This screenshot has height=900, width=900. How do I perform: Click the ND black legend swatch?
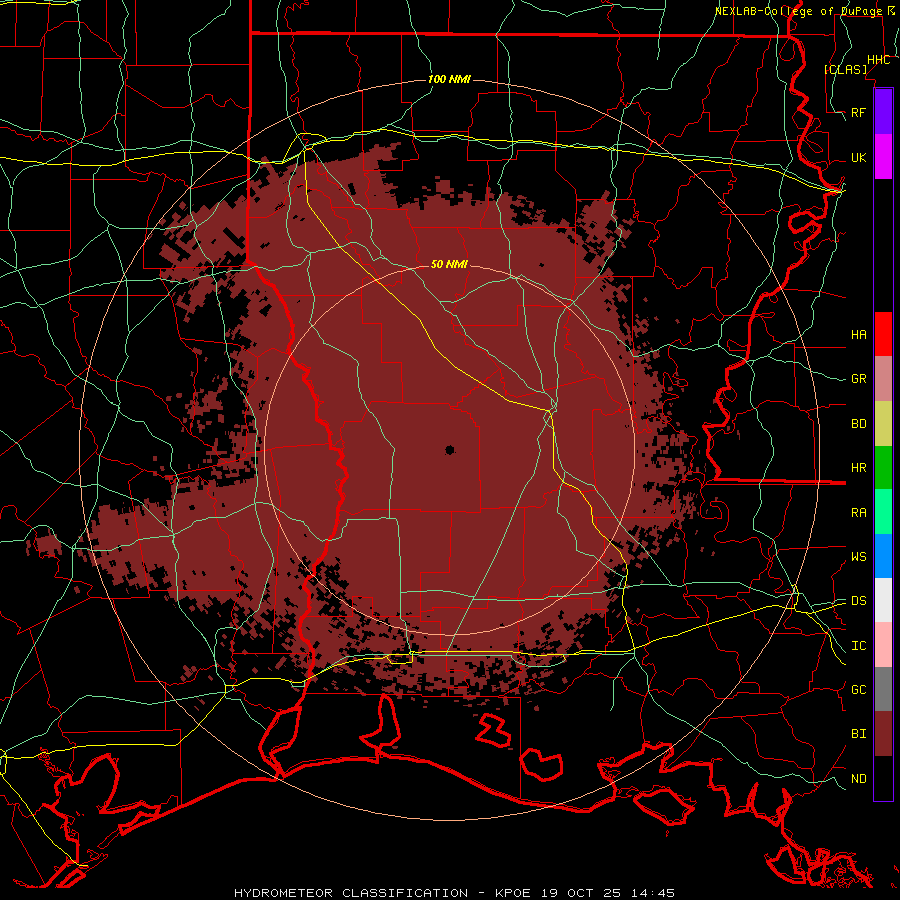click(883, 778)
